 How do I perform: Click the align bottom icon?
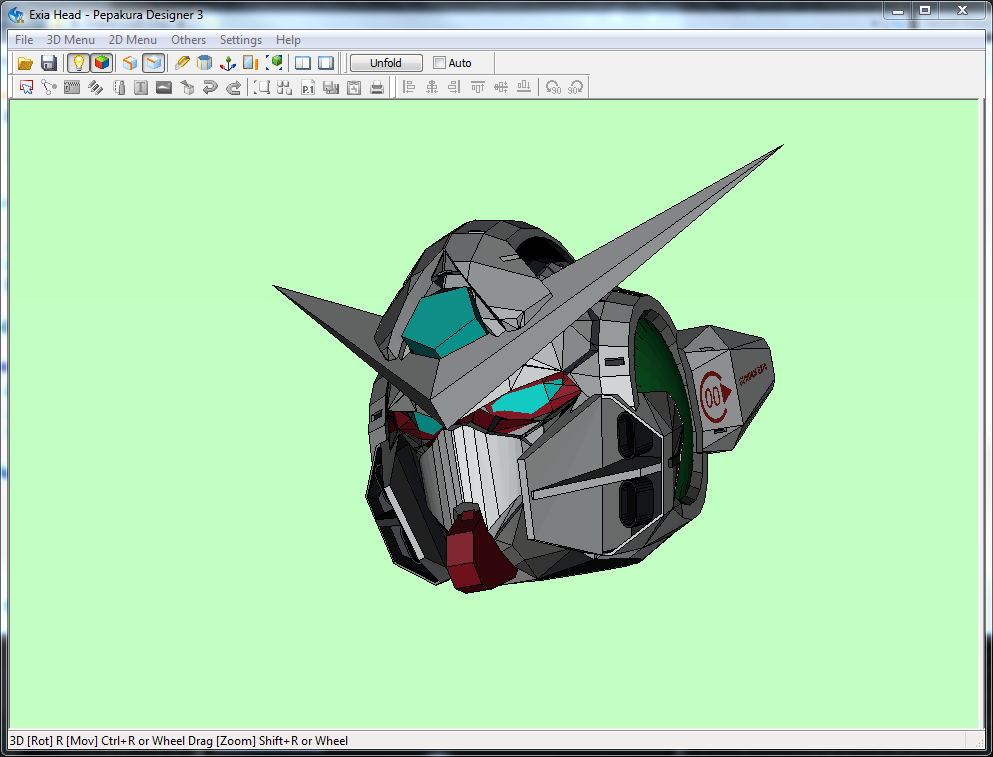pos(524,87)
